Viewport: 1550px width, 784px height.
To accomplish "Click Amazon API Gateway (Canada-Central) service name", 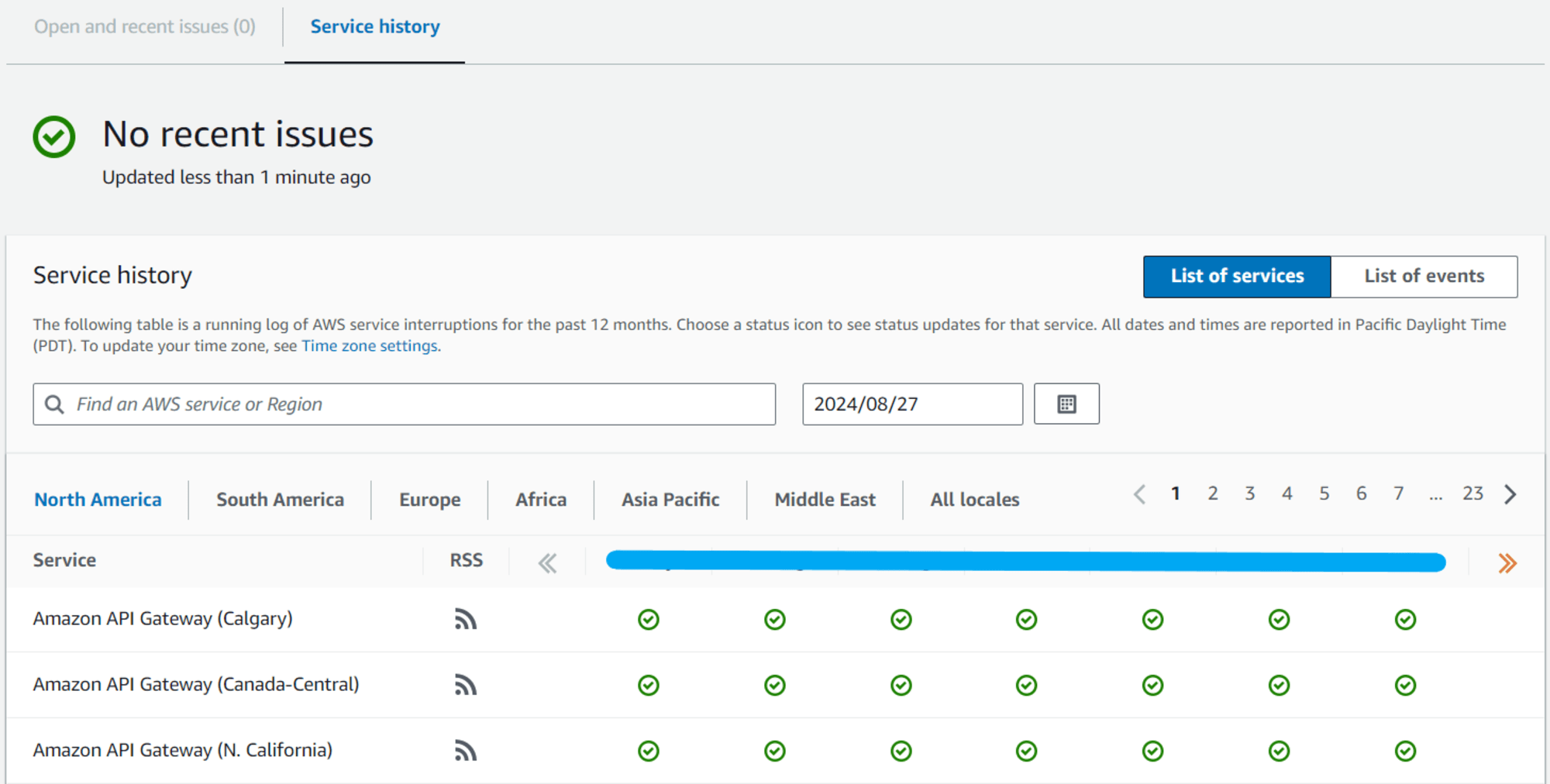I will [x=196, y=685].
